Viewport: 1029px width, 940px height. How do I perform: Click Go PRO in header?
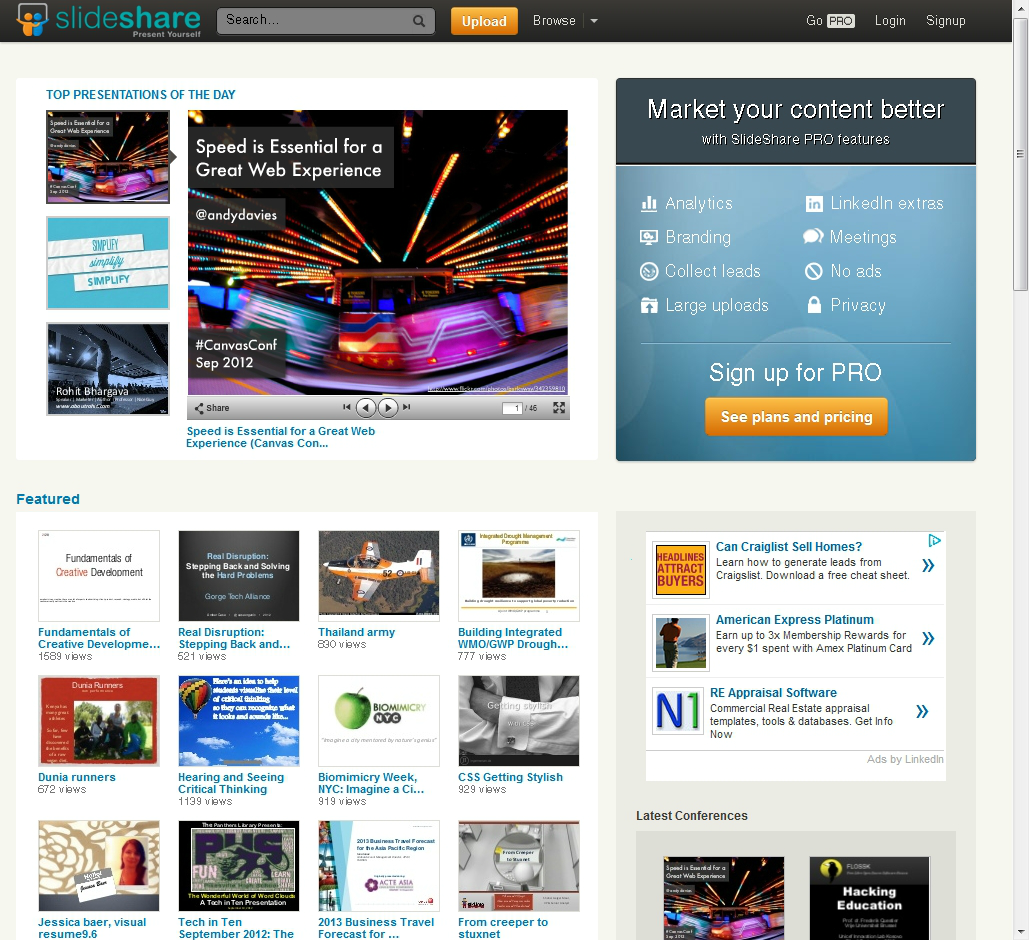click(x=830, y=21)
